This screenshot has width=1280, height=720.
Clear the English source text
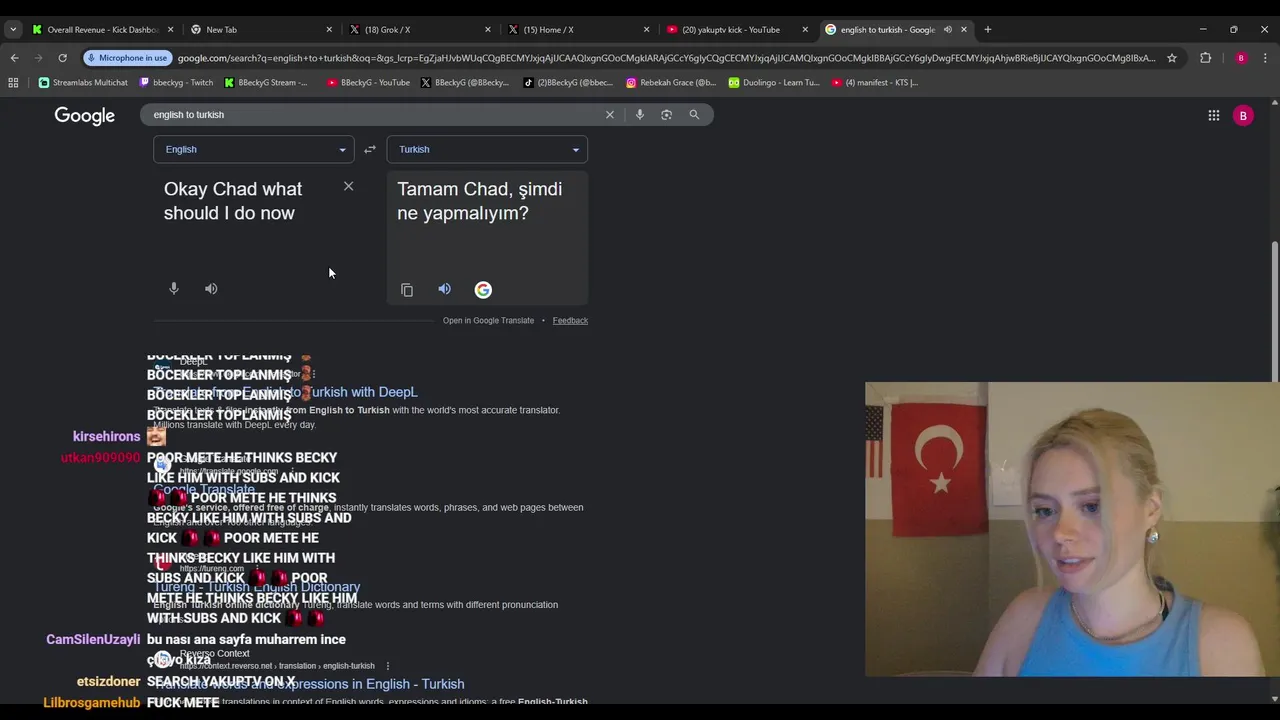click(348, 186)
